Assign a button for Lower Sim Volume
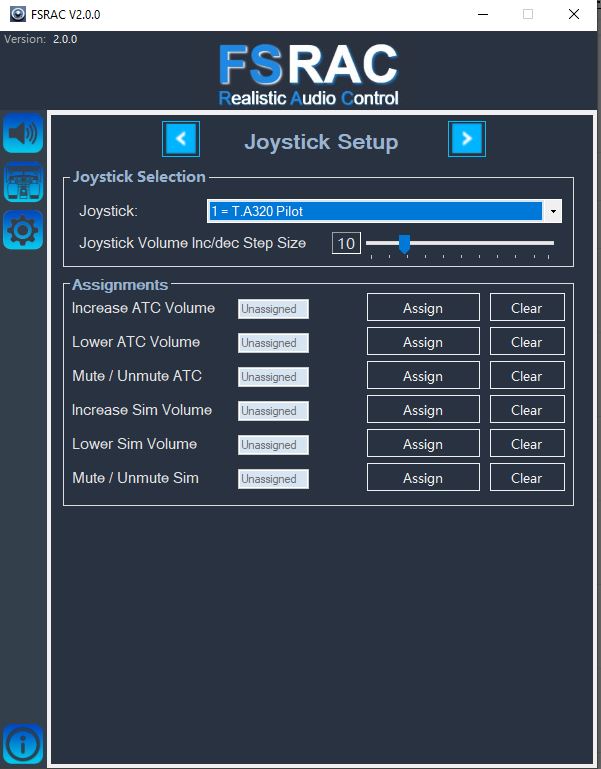The height and width of the screenshot is (769, 601). (423, 443)
